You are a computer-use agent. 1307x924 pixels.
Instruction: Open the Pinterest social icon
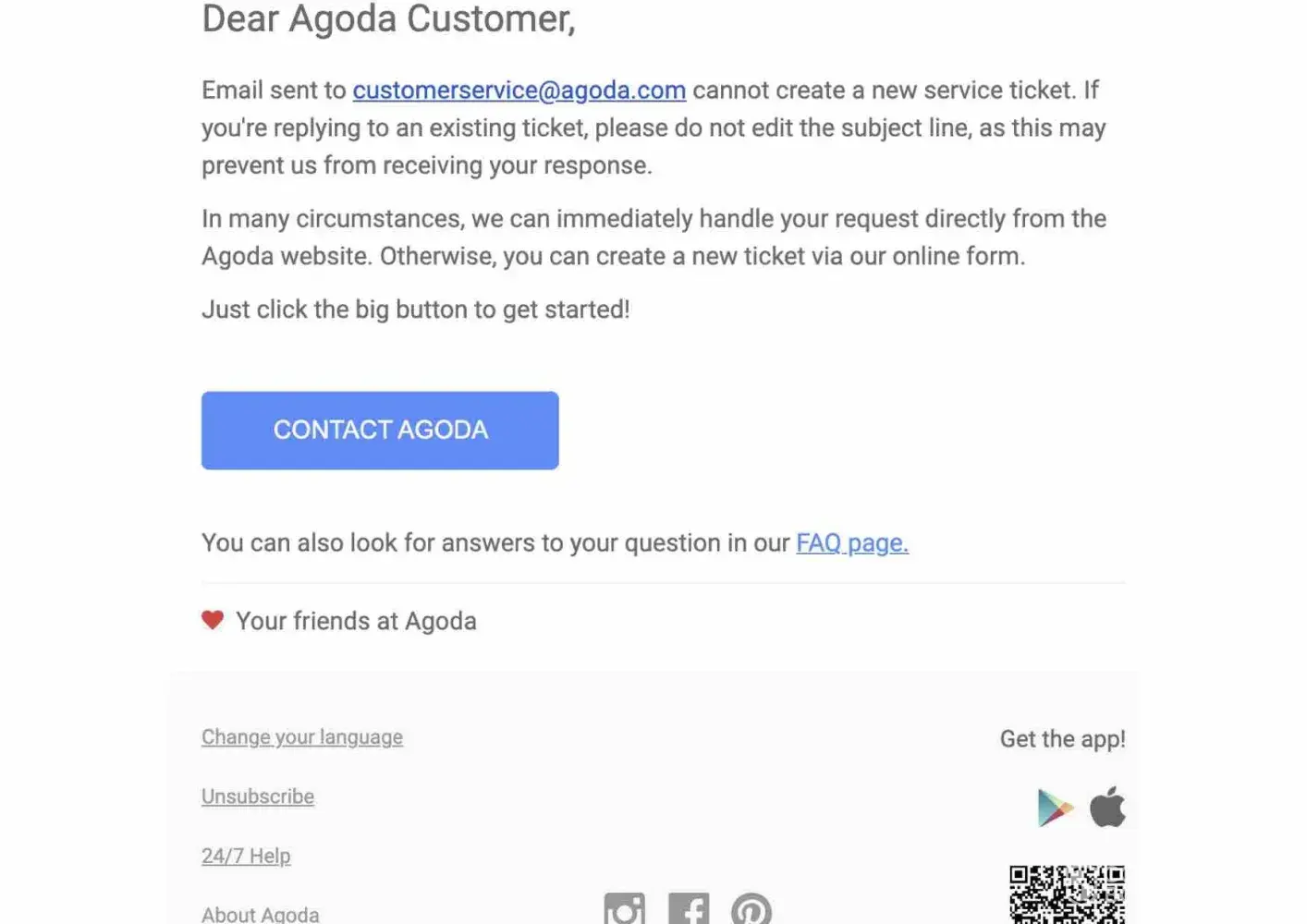coord(751,908)
